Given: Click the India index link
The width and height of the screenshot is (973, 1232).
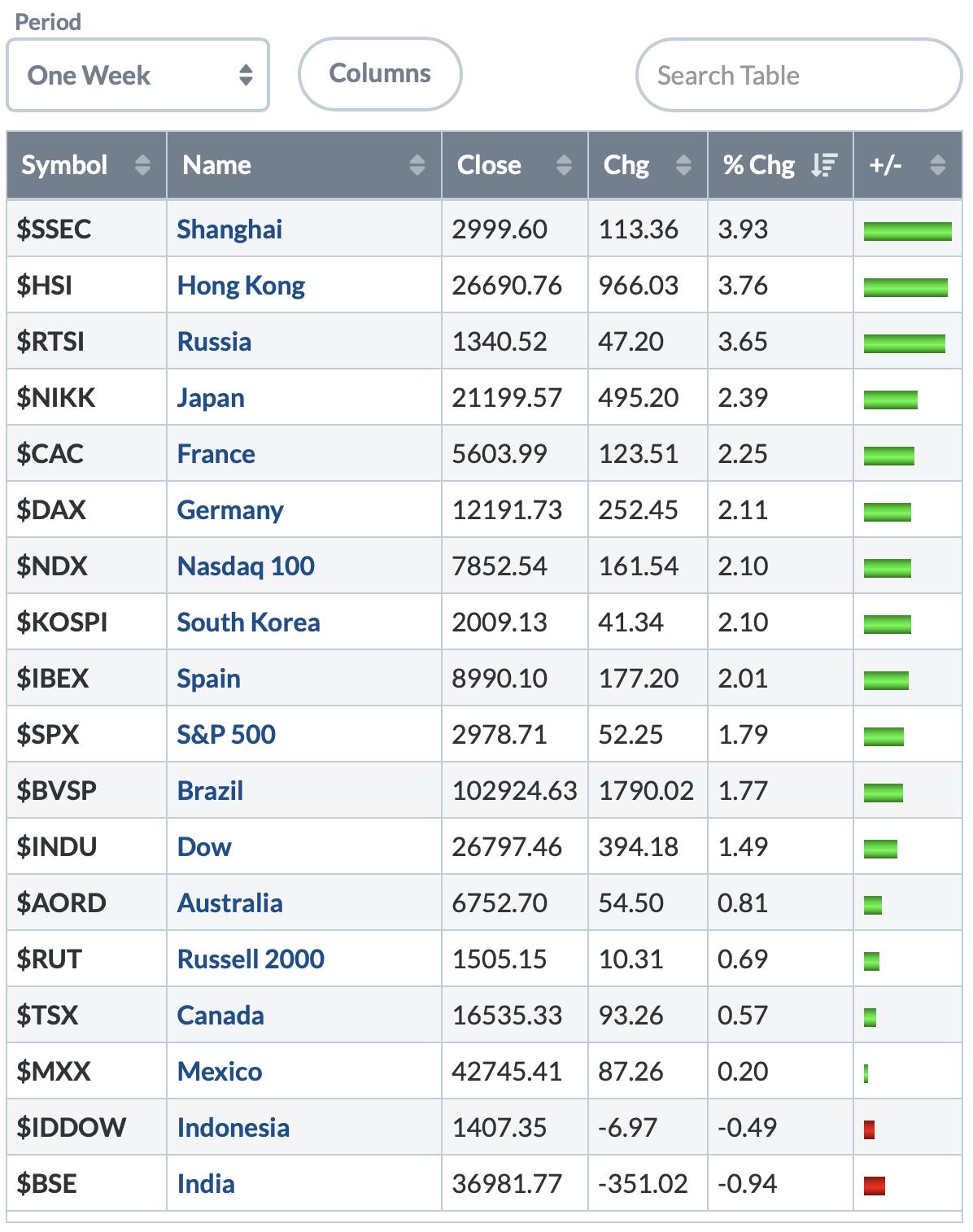Looking at the screenshot, I should [x=206, y=1184].
